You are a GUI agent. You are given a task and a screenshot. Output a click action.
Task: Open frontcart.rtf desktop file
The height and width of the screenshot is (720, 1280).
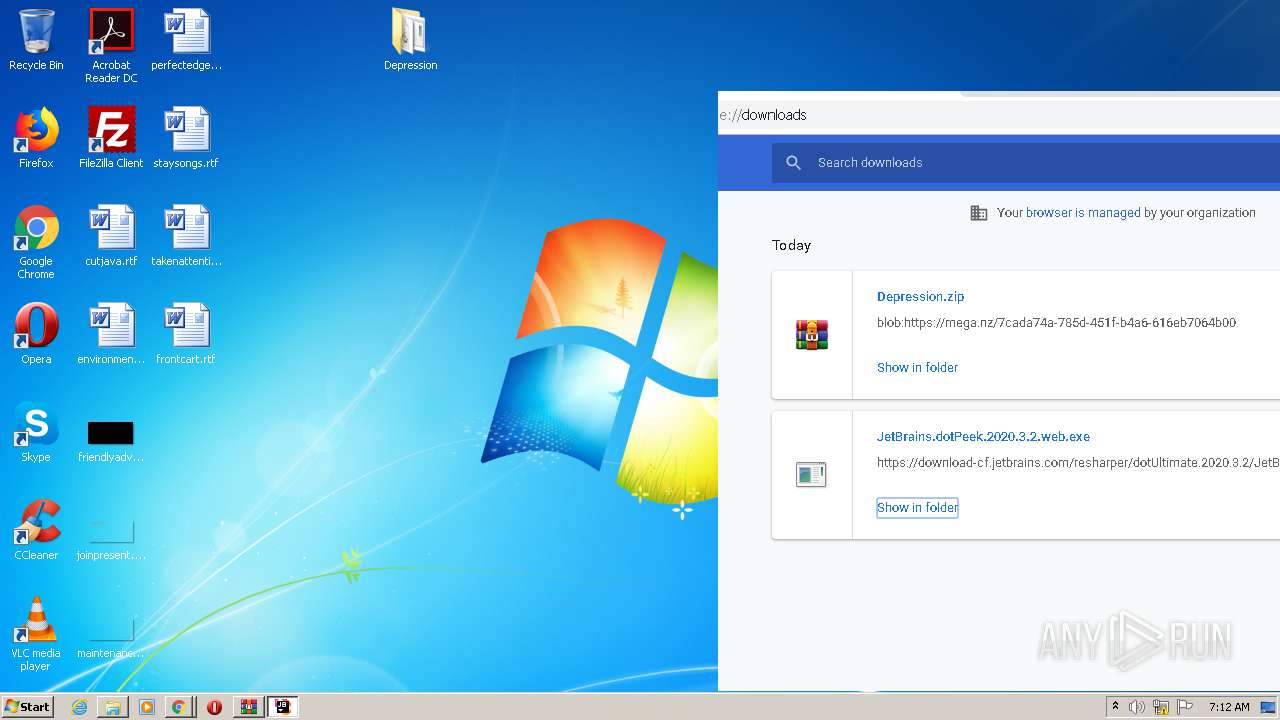tap(186, 334)
